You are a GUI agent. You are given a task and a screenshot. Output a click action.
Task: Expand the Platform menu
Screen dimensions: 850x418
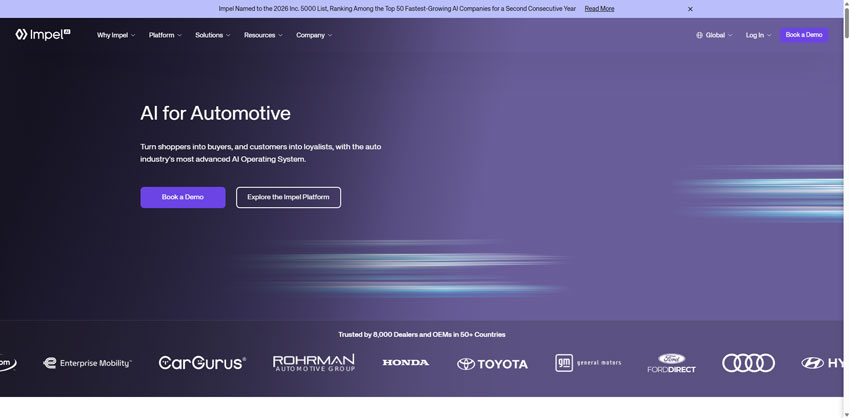(x=165, y=35)
